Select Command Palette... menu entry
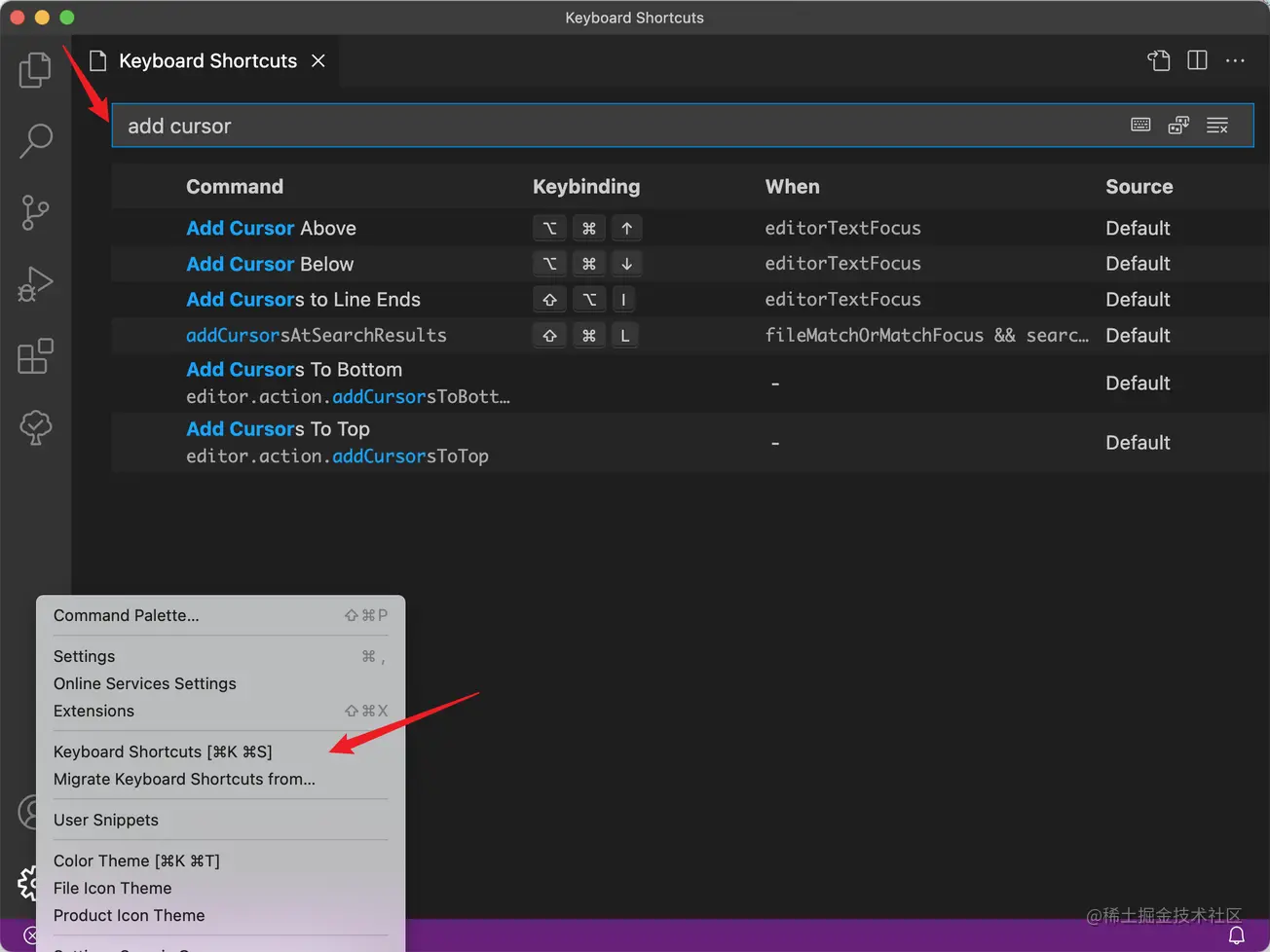 click(126, 615)
